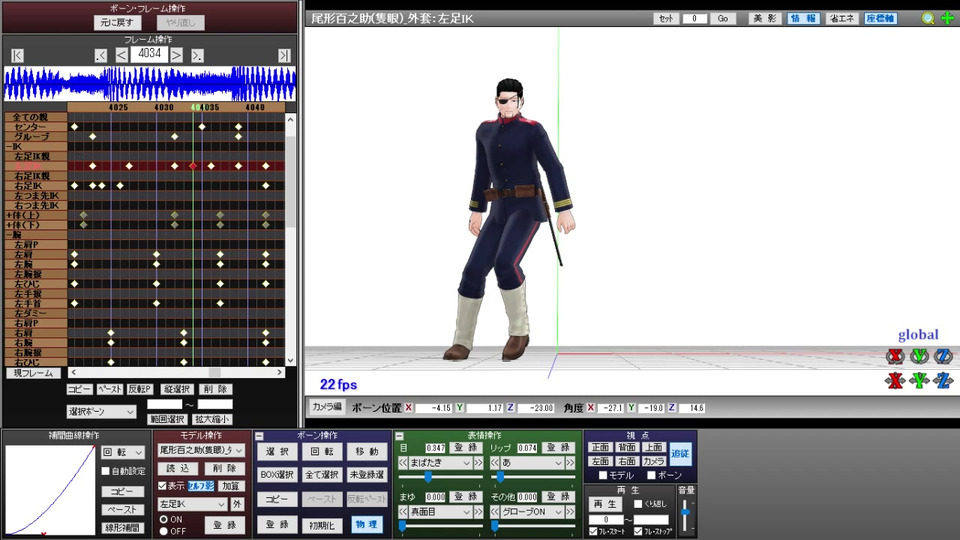960x540 pixels.
Task: Jump to the first frame
Action: coord(17,56)
